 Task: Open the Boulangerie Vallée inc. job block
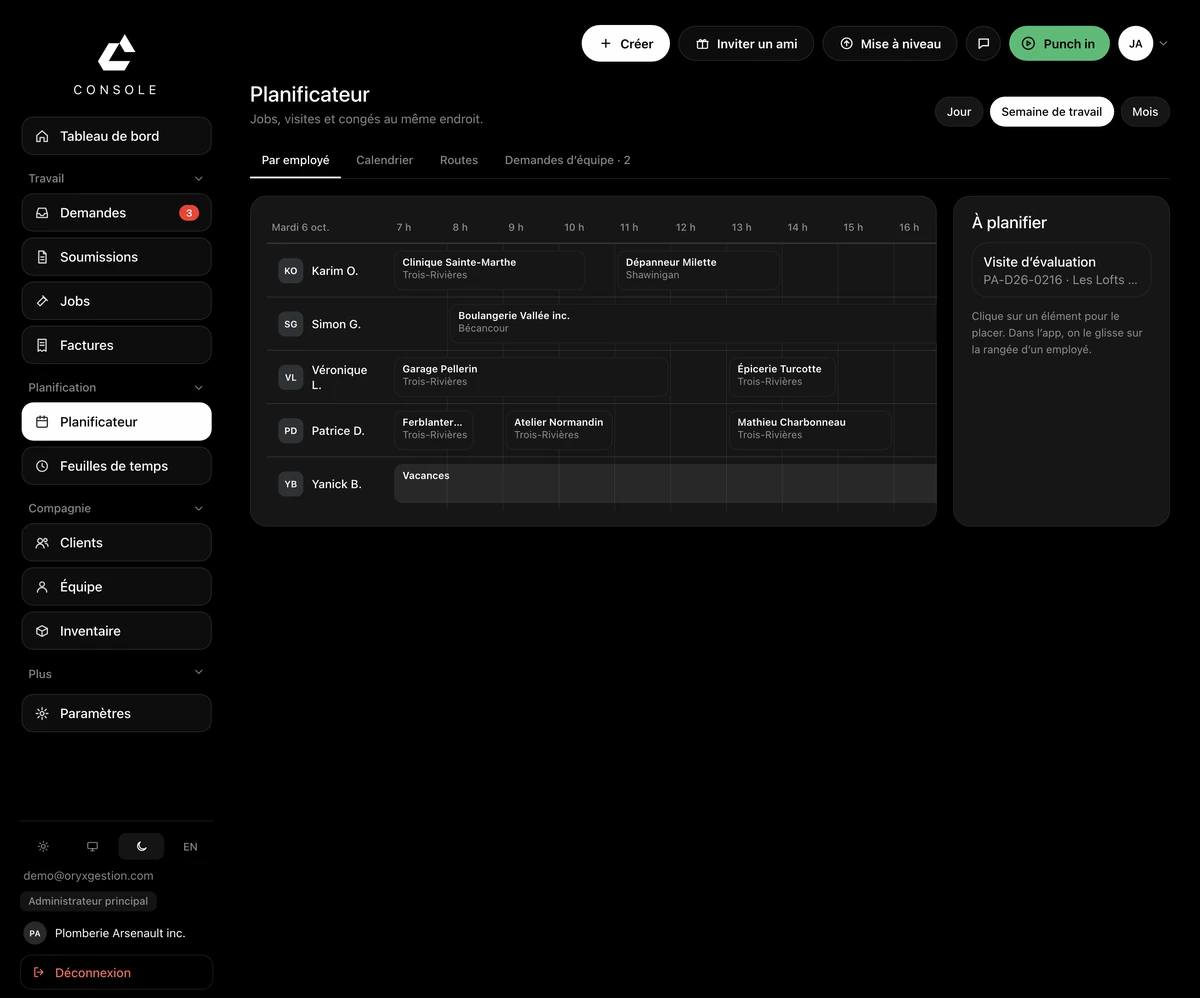tap(693, 323)
